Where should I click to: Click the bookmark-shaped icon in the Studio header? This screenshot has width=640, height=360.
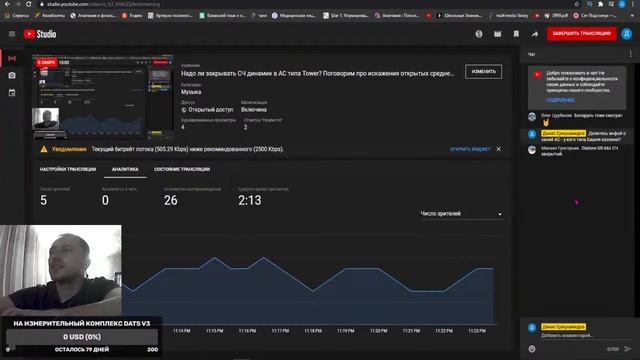[x=516, y=34]
